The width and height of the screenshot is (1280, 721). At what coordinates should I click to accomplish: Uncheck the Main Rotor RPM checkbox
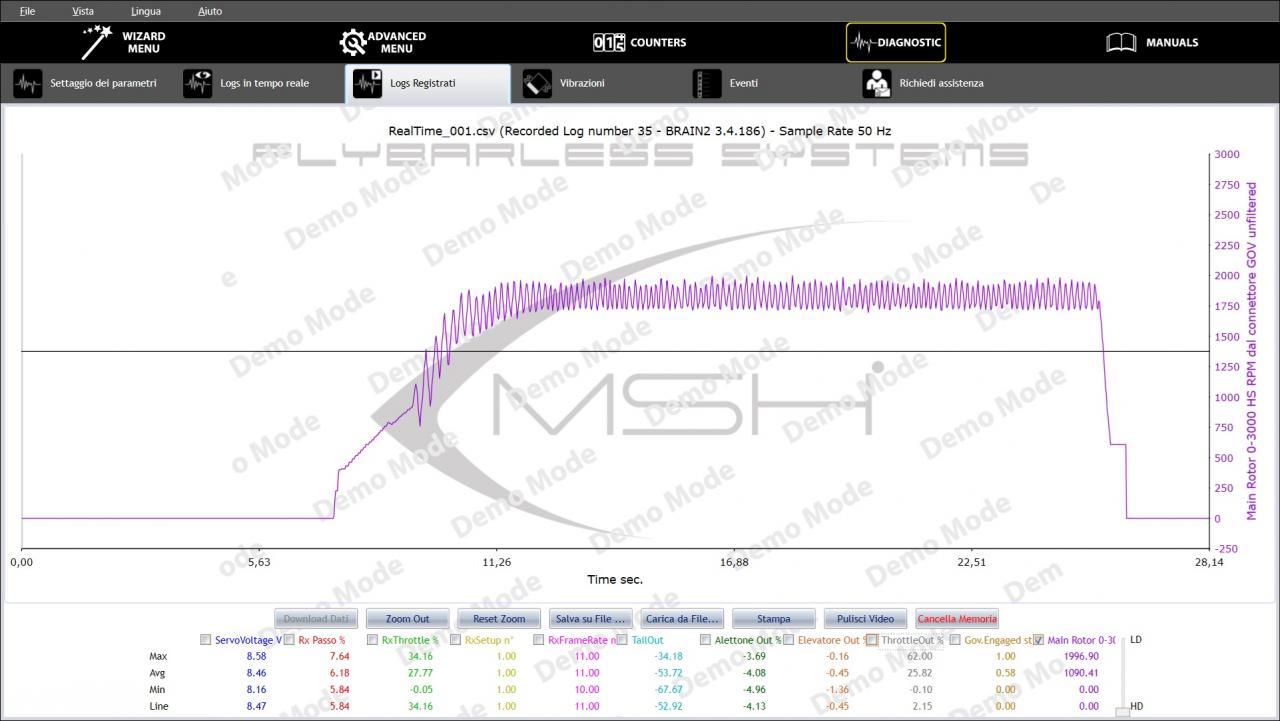click(1038, 640)
